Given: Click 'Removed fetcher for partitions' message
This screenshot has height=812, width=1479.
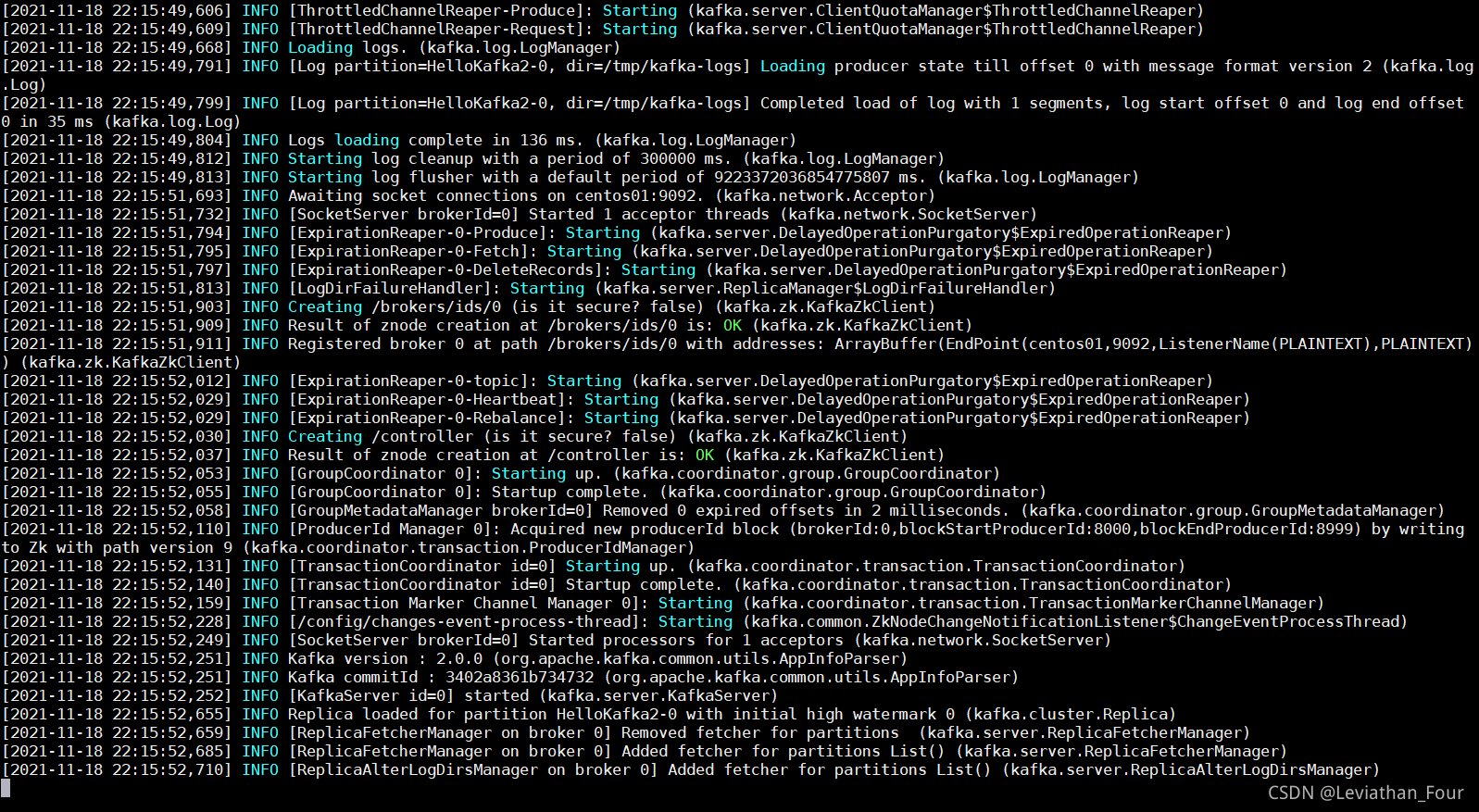Looking at the screenshot, I should click(760, 733).
